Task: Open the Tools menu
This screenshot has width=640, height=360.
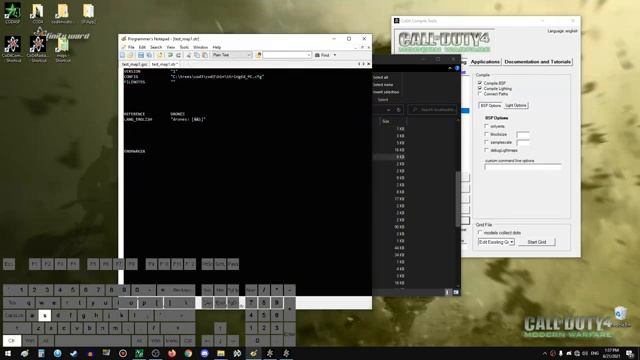Action: click(184, 47)
